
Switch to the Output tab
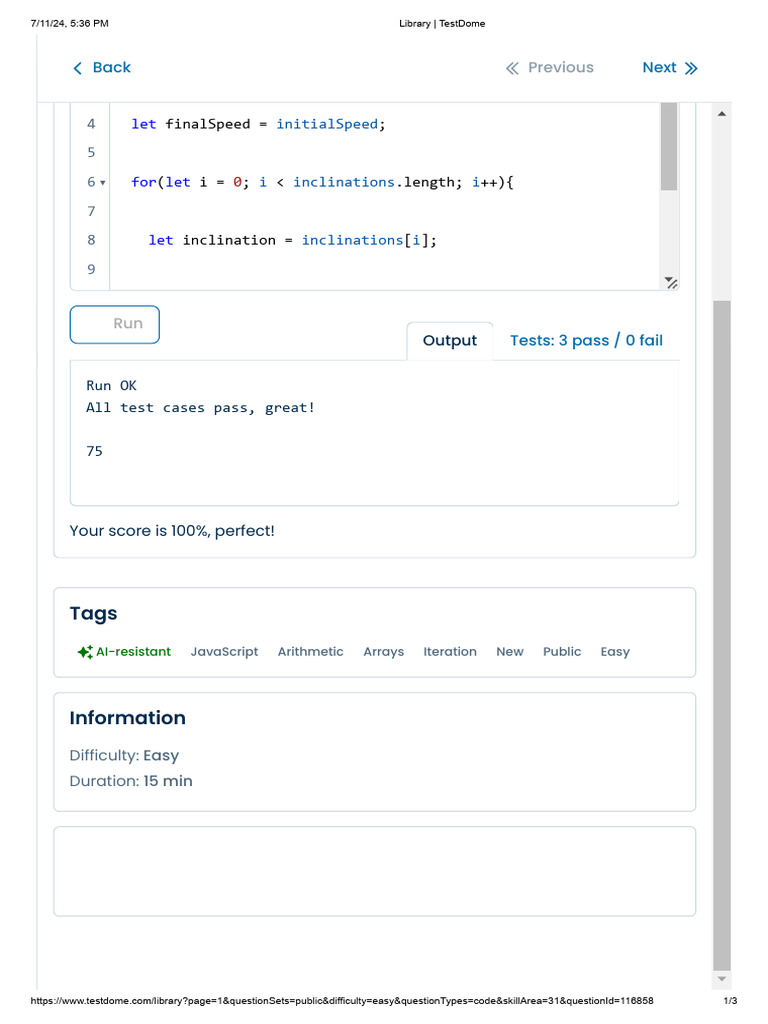click(x=450, y=341)
